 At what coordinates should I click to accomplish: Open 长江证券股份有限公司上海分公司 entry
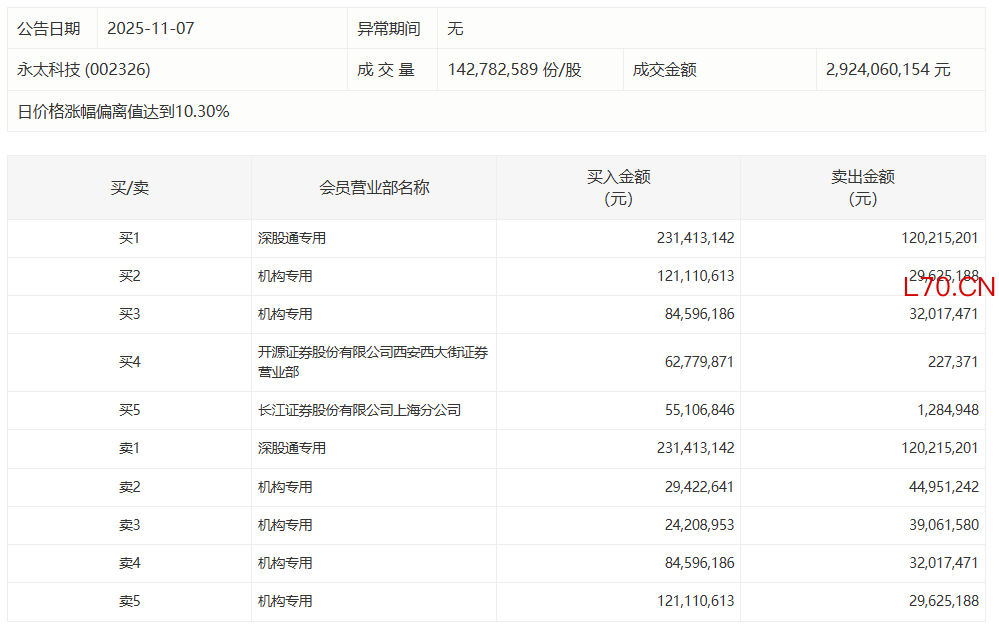click(x=359, y=410)
